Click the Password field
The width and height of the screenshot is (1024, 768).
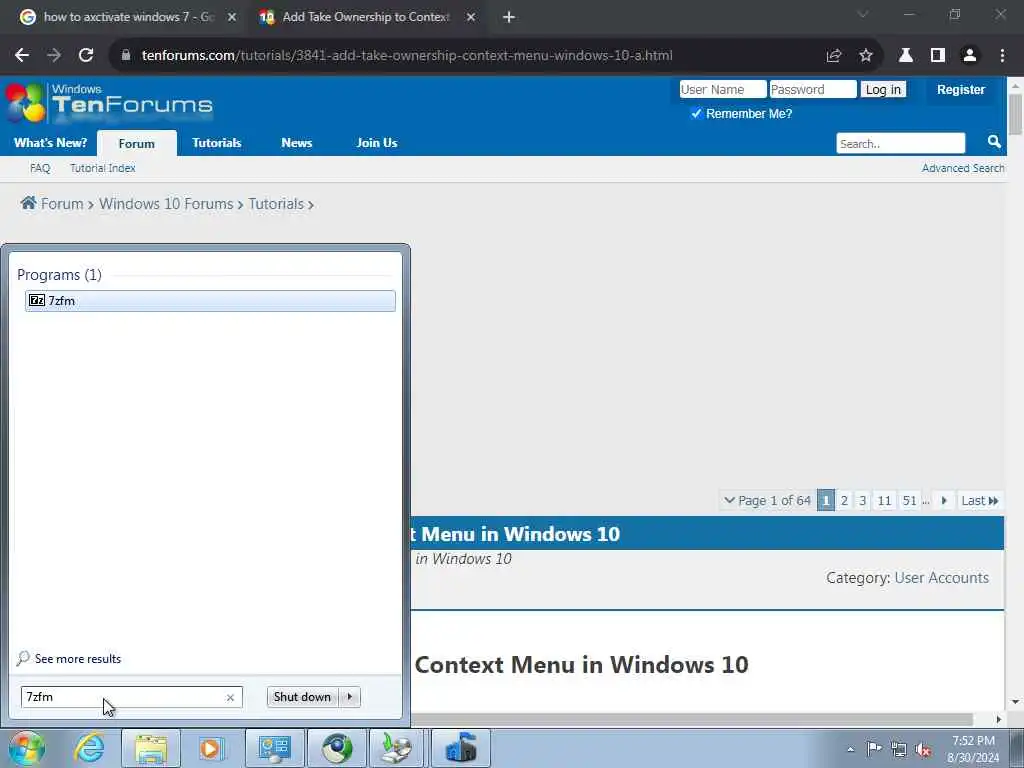(812, 89)
